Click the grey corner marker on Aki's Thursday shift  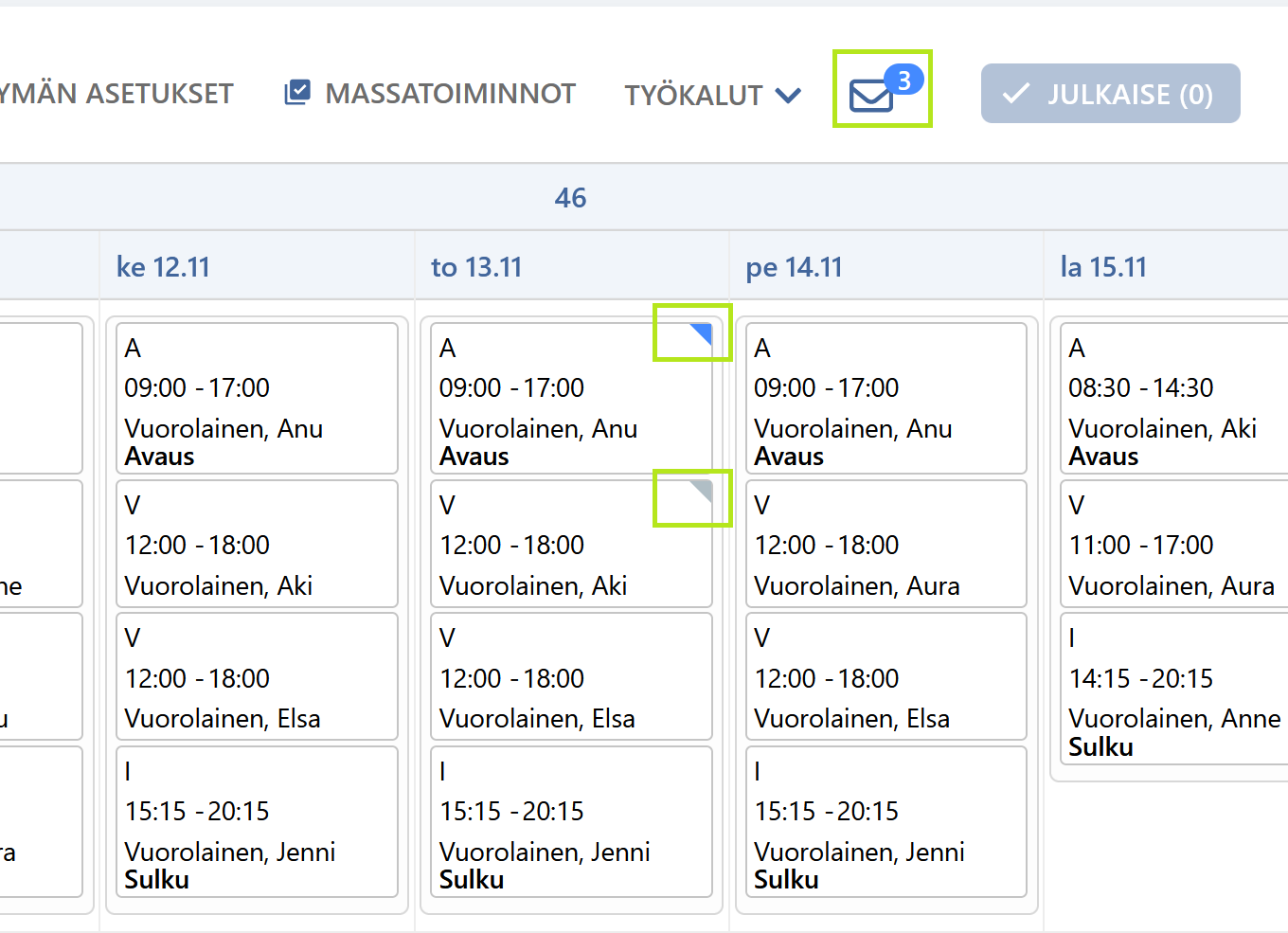(x=702, y=491)
